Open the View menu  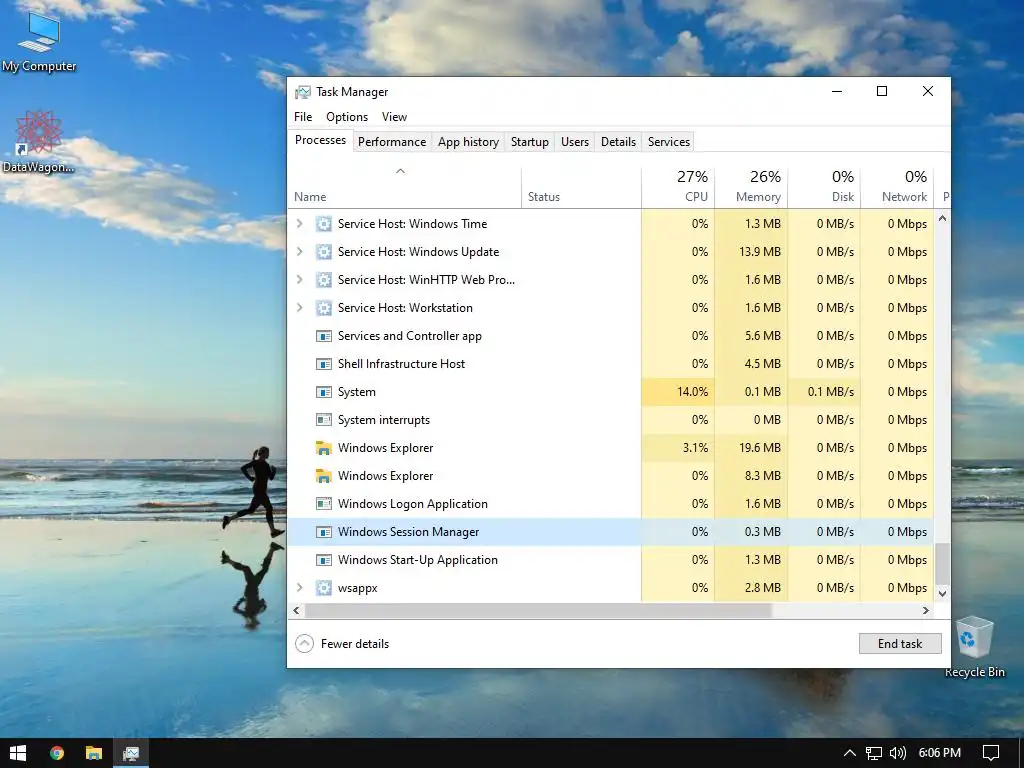pyautogui.click(x=394, y=117)
